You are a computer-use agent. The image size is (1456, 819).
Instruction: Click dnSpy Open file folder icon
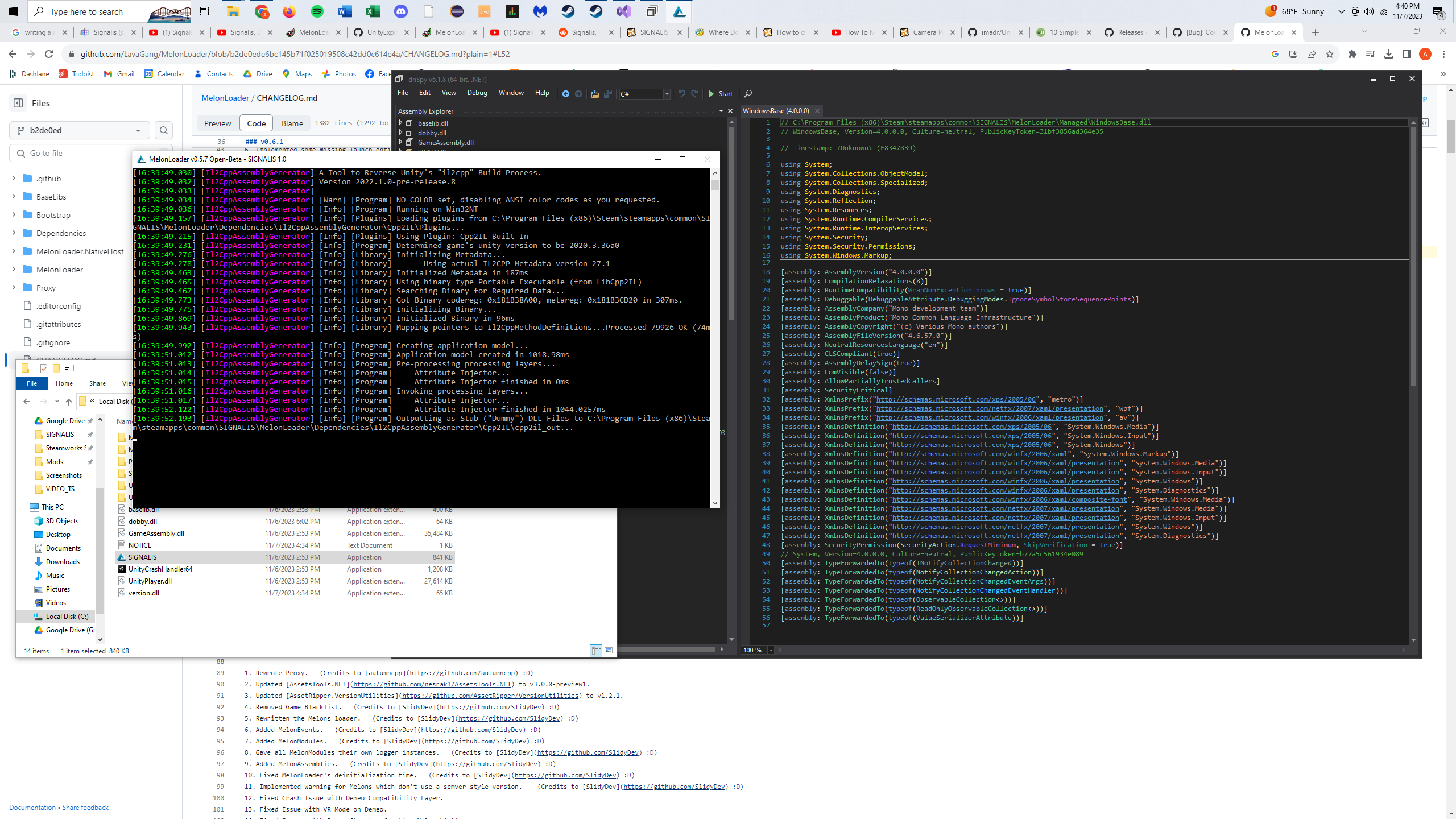pos(595,94)
